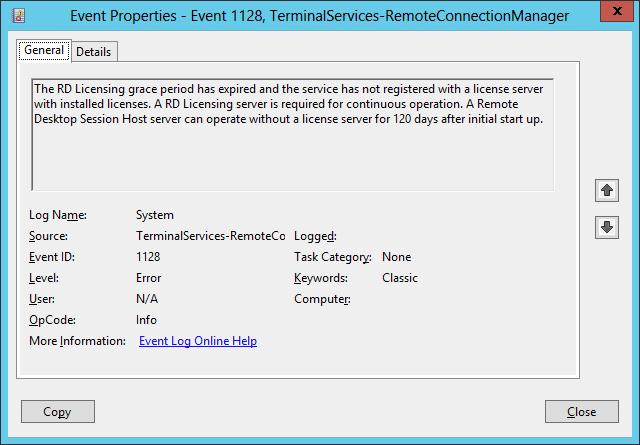640x445 pixels.
Task: Switch to the Details tab
Action: 94,51
